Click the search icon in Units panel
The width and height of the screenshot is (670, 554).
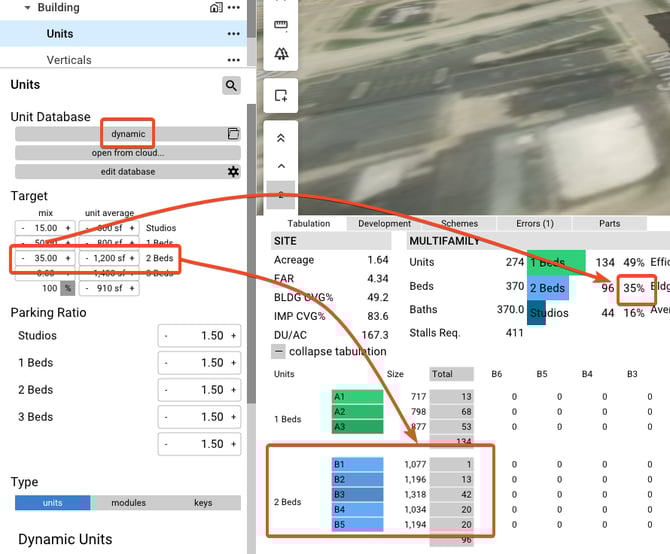pos(232,86)
